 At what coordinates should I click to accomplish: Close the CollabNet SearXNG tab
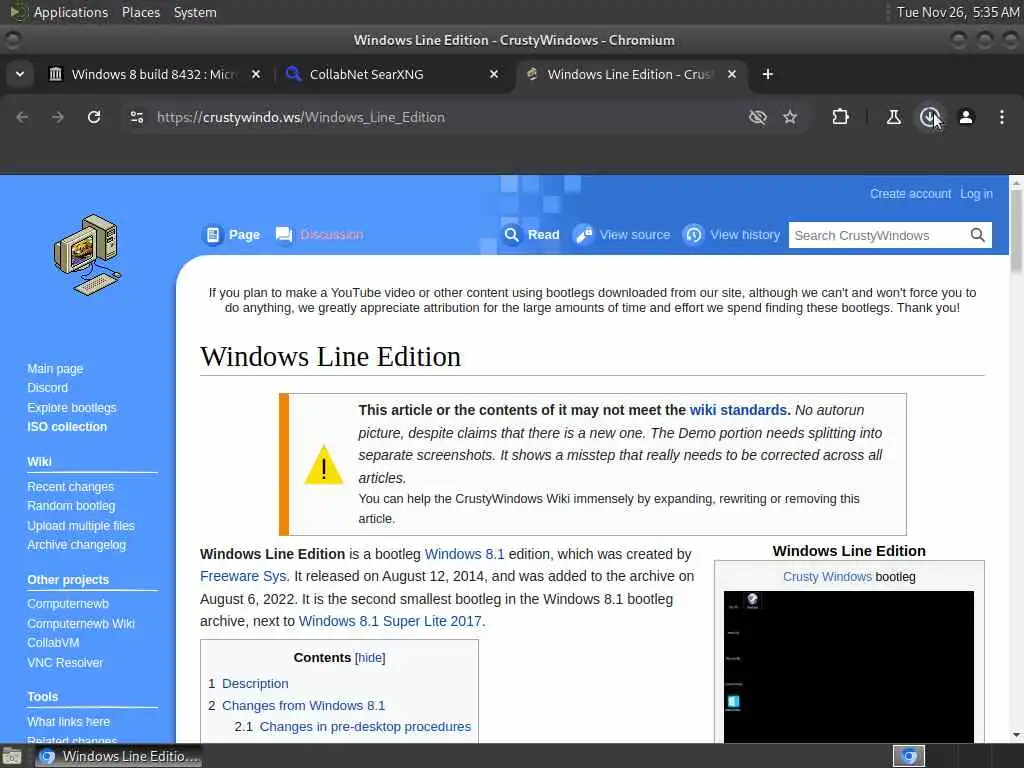tap(494, 74)
